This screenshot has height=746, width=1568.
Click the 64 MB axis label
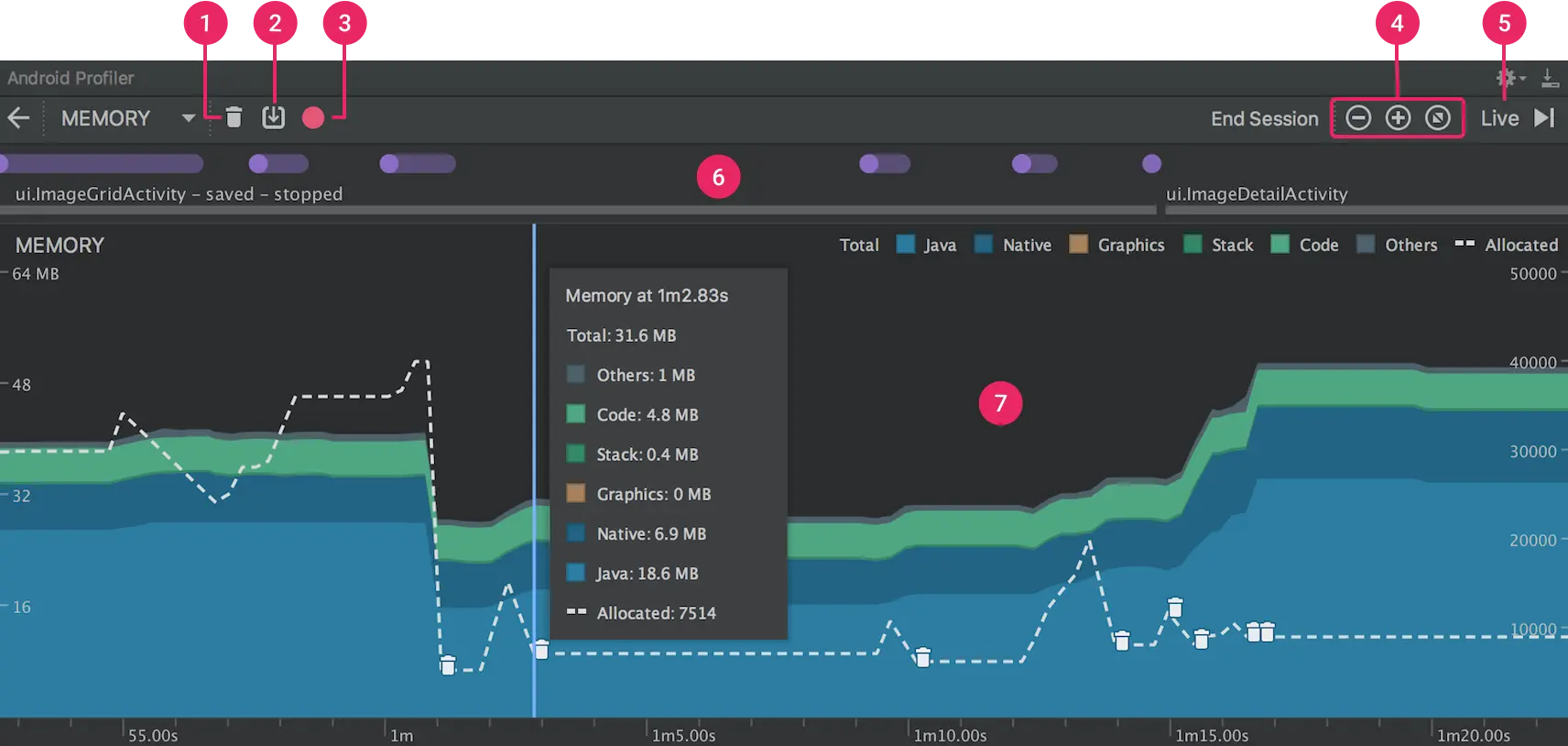click(x=35, y=274)
